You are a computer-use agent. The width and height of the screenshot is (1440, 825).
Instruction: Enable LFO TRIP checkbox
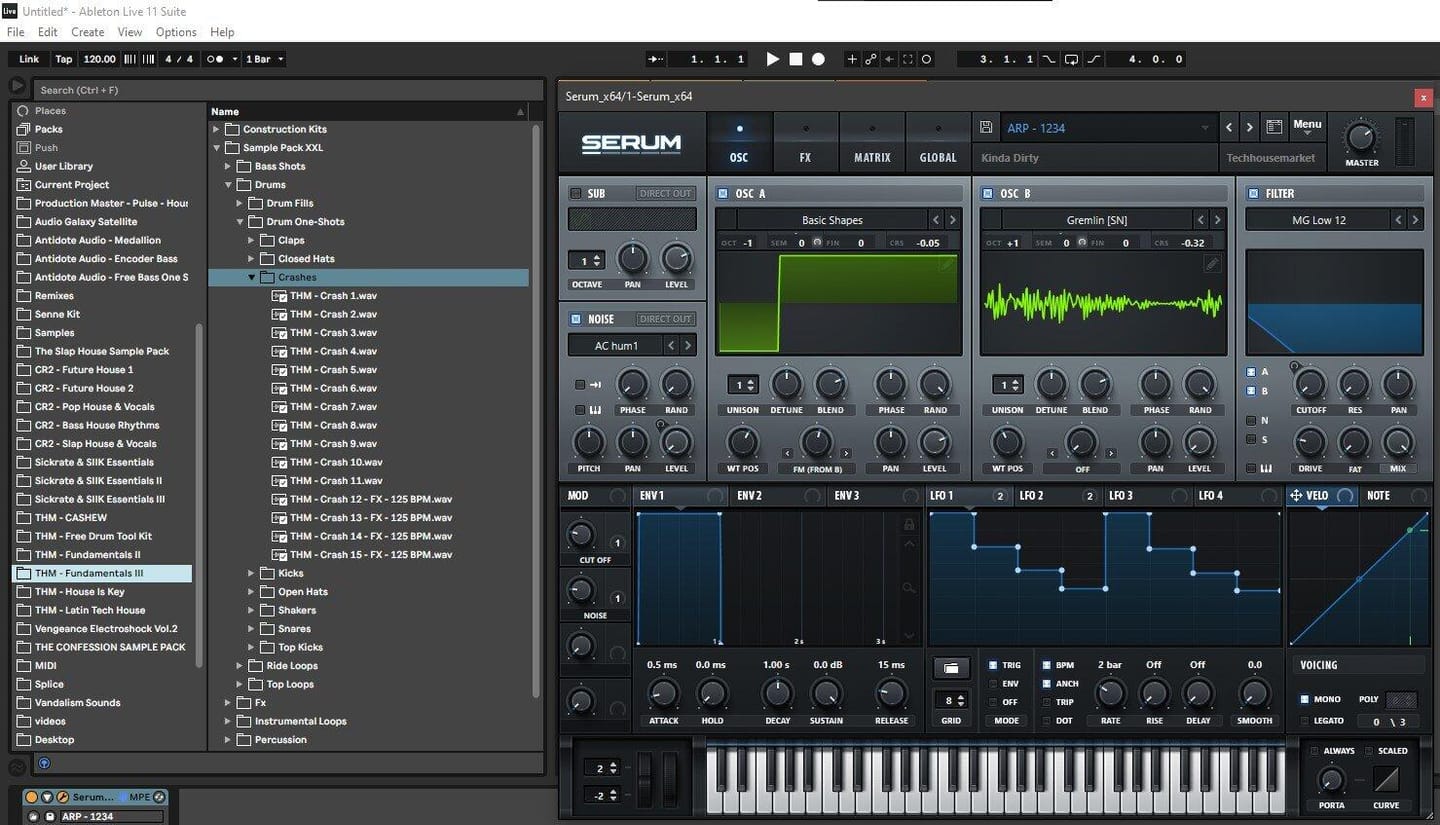(x=1047, y=702)
